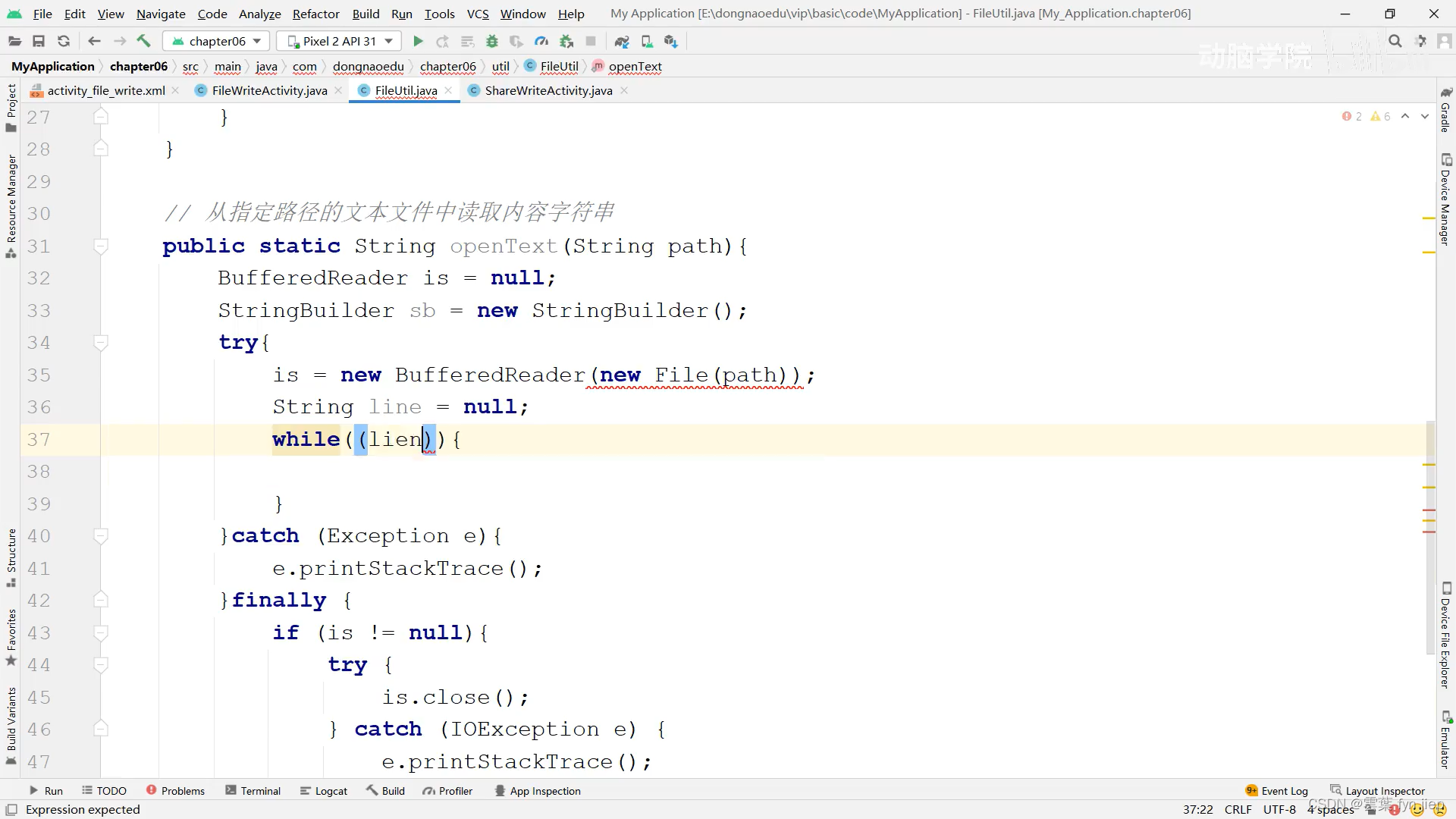Click the Stop running application icon
Image resolution: width=1456 pixels, height=819 pixels.
tap(590, 41)
